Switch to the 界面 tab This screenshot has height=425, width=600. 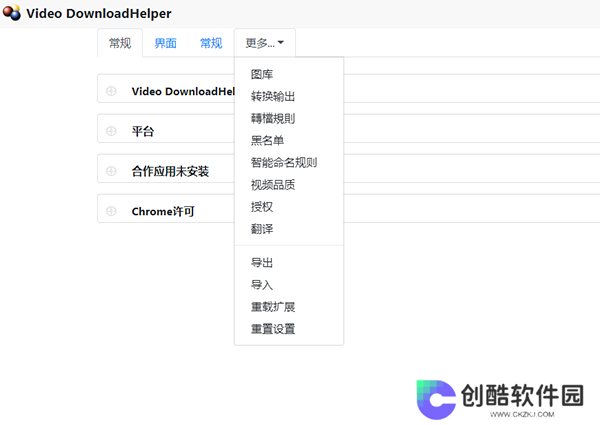pos(165,43)
